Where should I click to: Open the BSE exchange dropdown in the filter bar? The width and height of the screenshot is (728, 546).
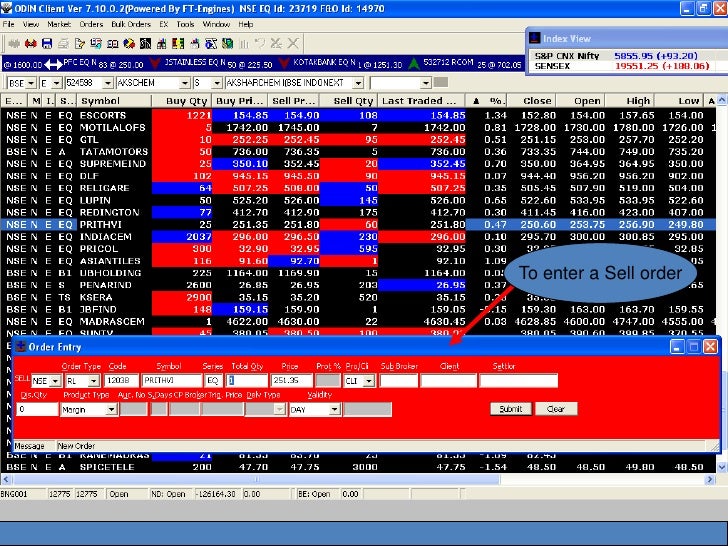tap(31, 83)
